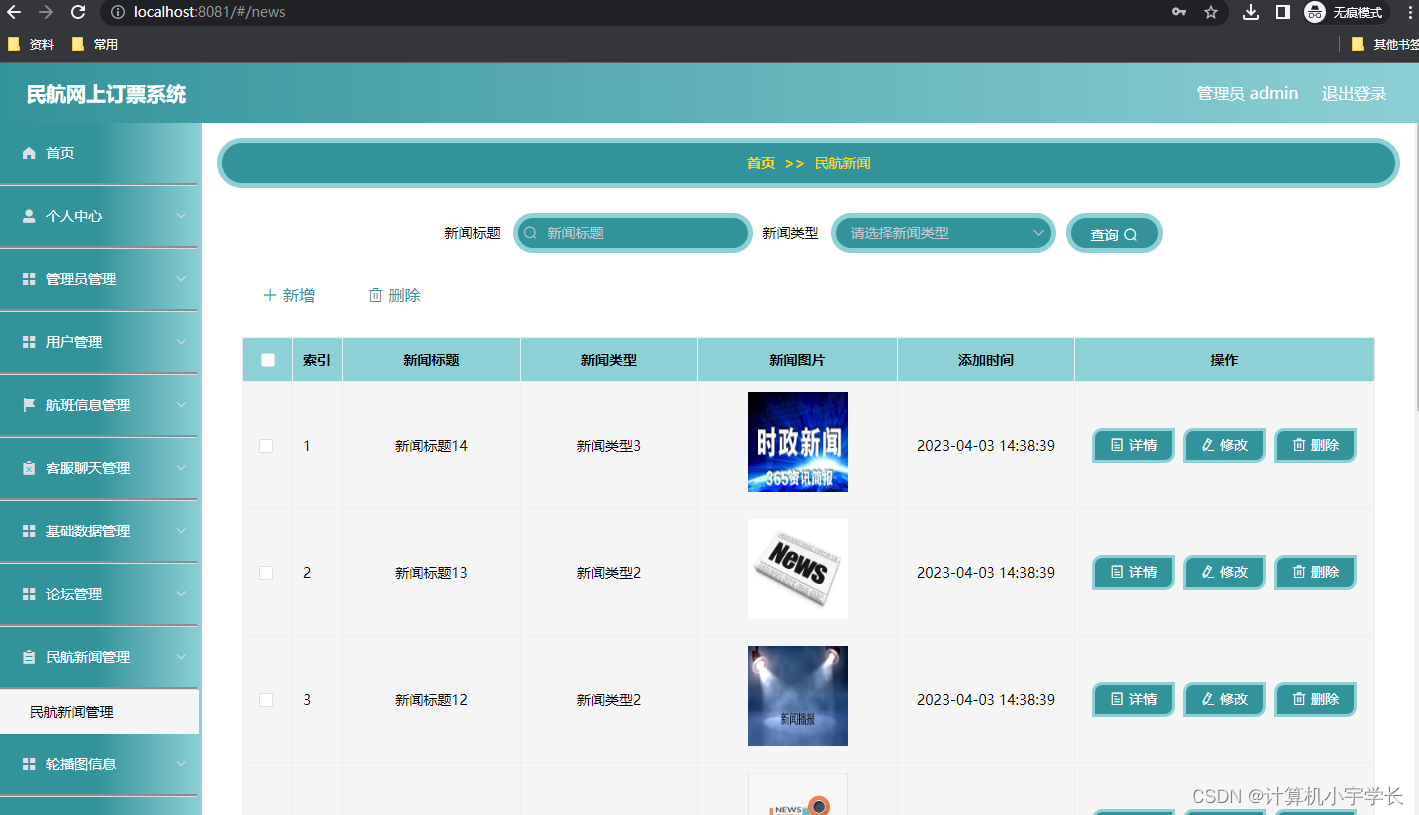
Task: Open browser downloads icon
Action: [1251, 12]
